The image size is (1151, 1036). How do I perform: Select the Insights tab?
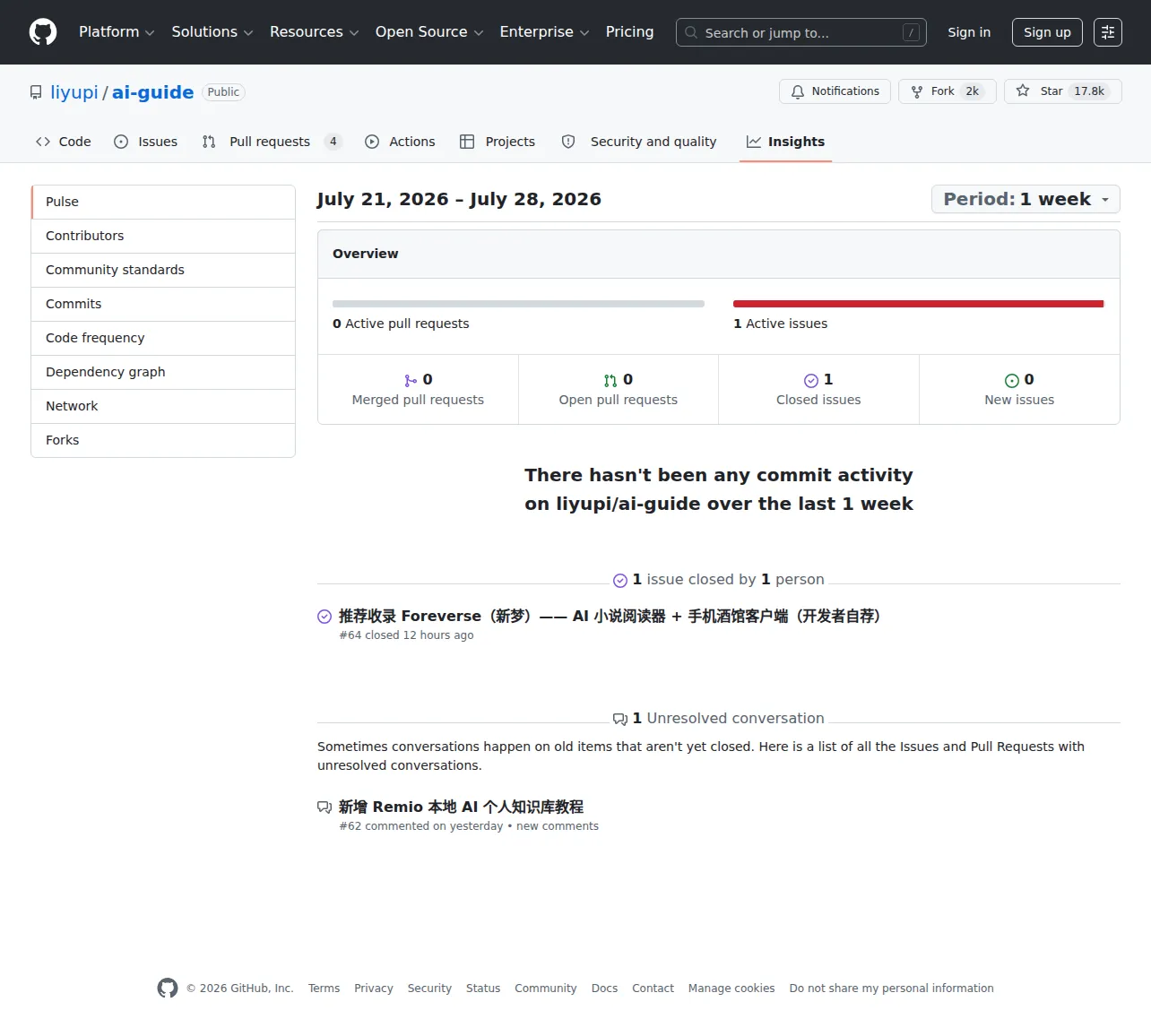785,142
